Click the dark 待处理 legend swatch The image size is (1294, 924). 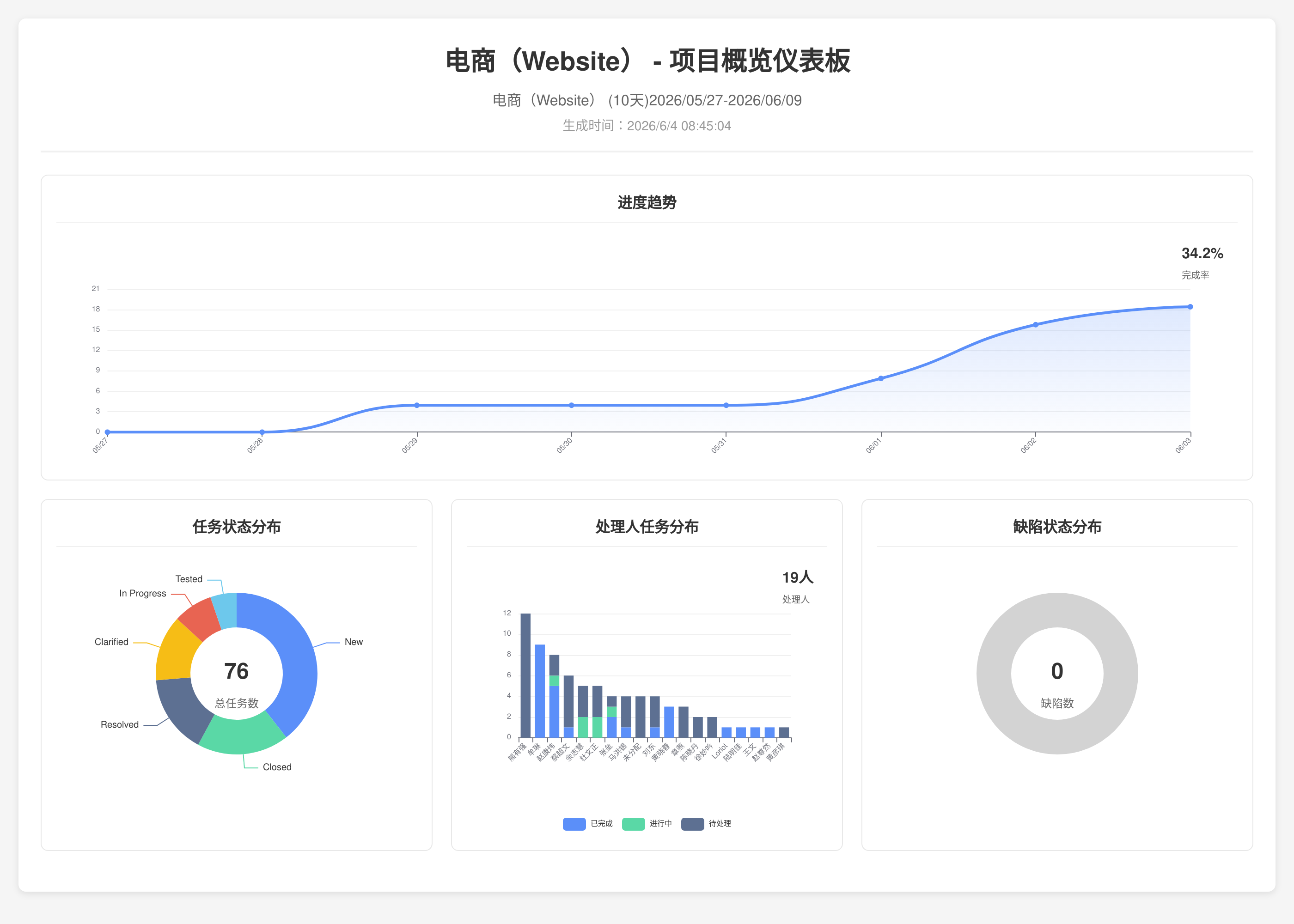[693, 824]
